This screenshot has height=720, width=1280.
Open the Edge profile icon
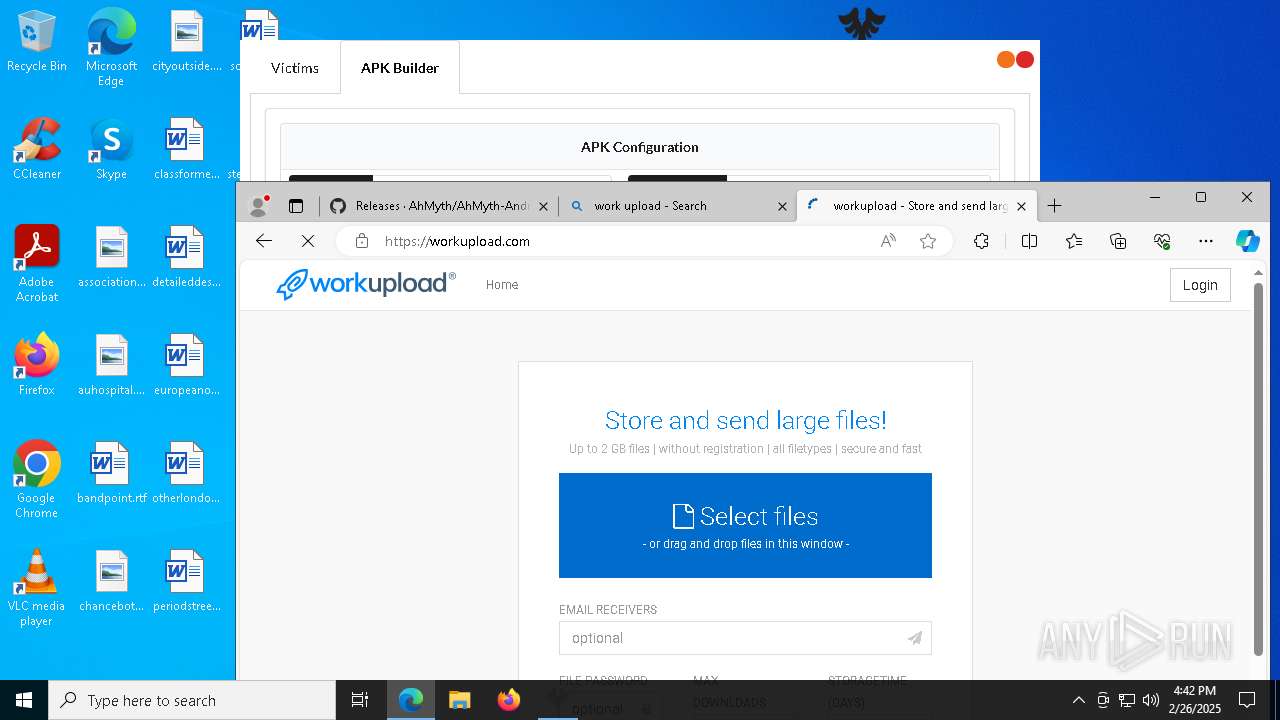pos(259,206)
